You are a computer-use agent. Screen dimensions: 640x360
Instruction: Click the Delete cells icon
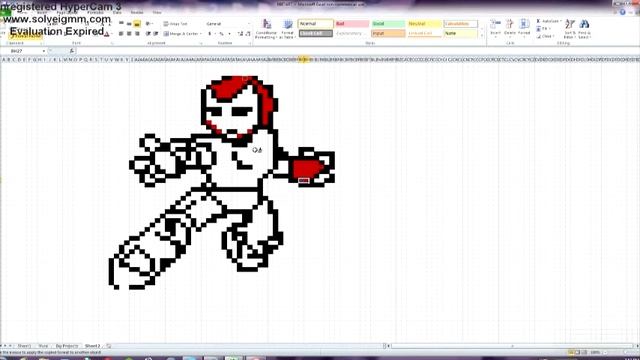pyautogui.click(x=510, y=24)
